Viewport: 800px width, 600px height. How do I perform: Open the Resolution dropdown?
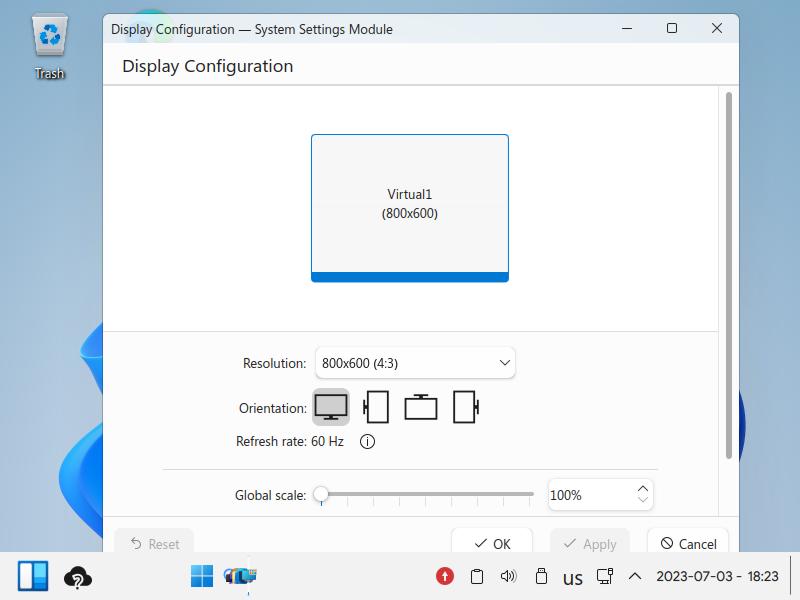[415, 363]
